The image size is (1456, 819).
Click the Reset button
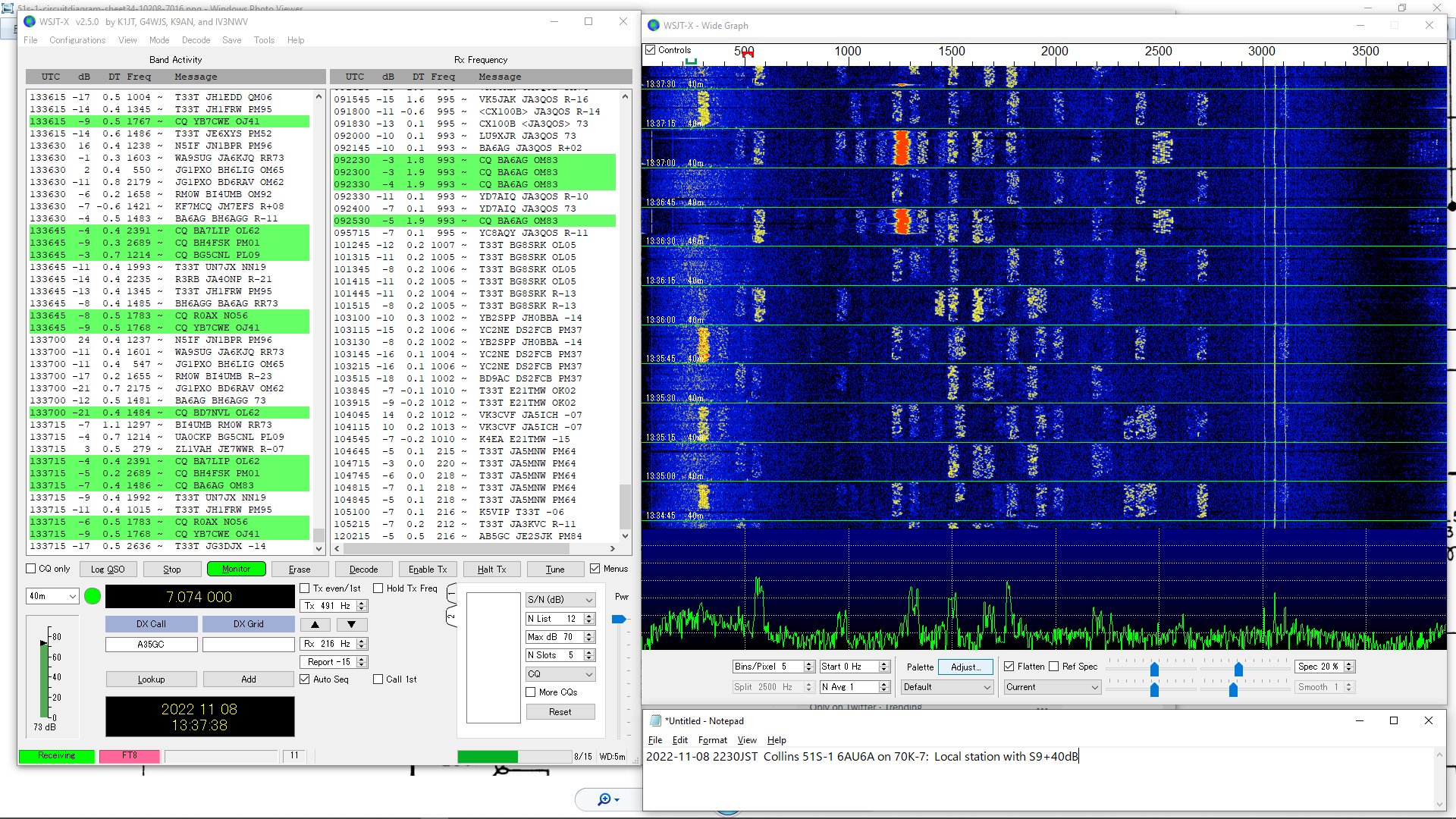pyautogui.click(x=560, y=712)
